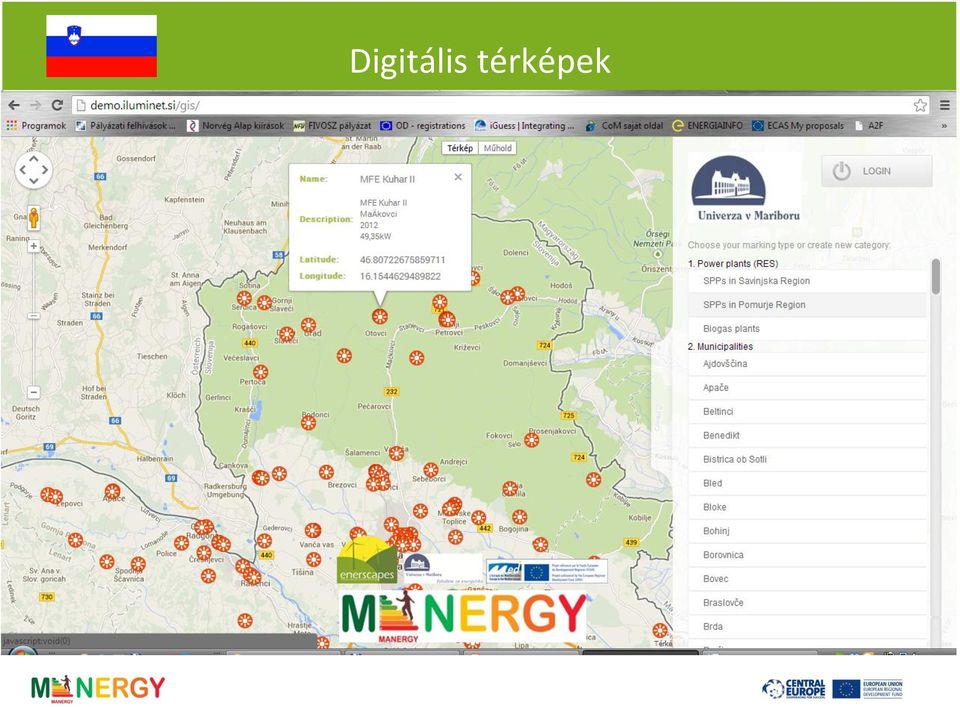Select Benedikt municipality
This screenshot has height=707, width=960.
807,435
